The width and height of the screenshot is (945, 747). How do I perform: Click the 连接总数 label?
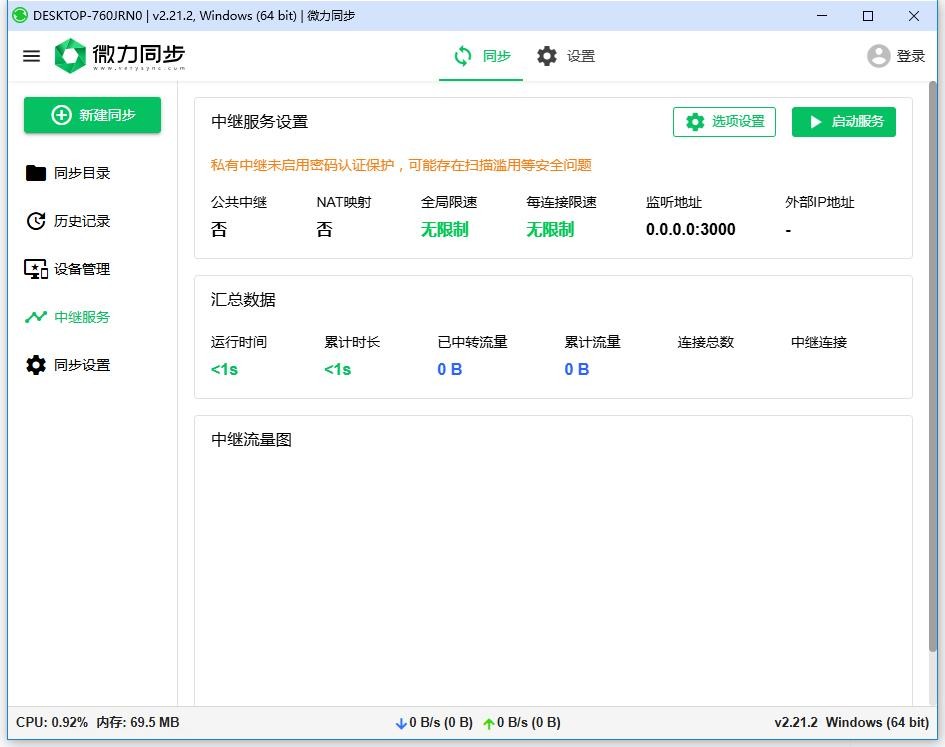tap(706, 342)
